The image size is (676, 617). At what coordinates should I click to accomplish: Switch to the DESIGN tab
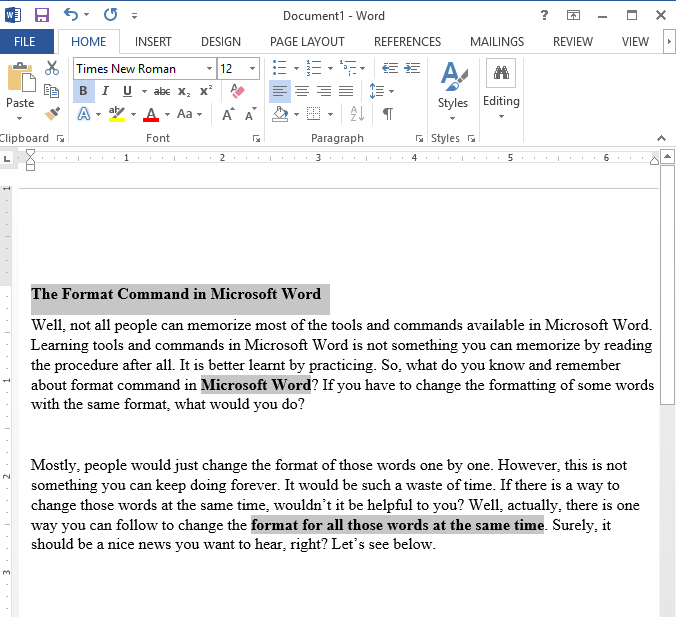click(x=221, y=41)
